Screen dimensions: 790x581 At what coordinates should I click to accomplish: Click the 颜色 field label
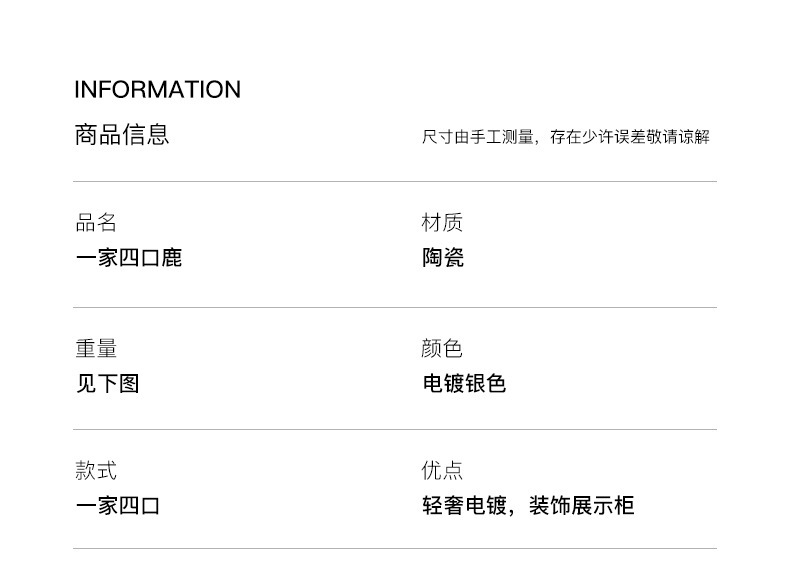(442, 349)
